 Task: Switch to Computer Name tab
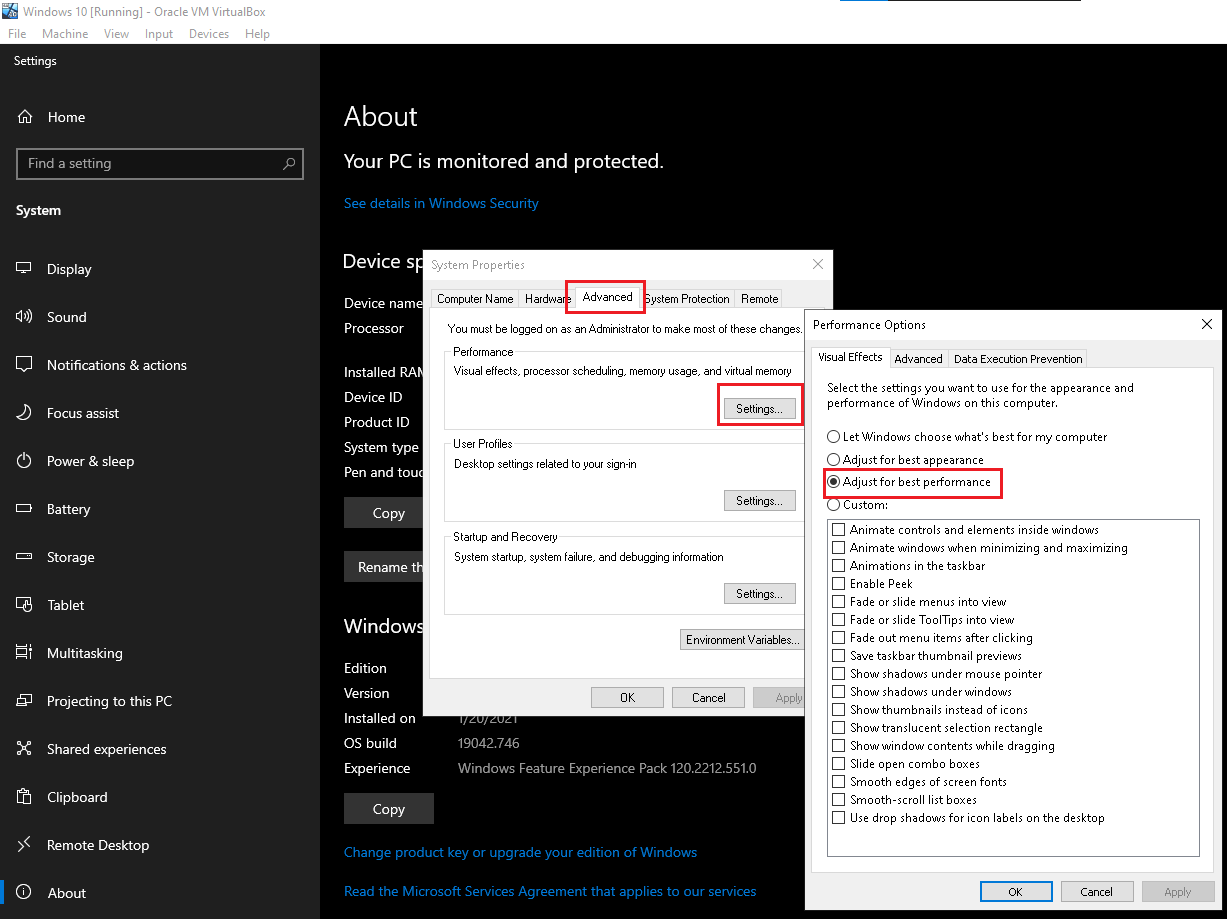point(475,299)
